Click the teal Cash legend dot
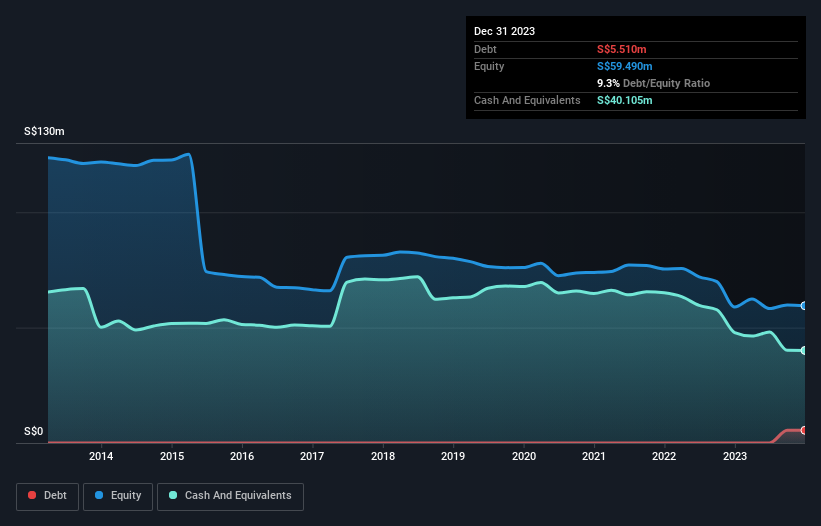 point(174,495)
